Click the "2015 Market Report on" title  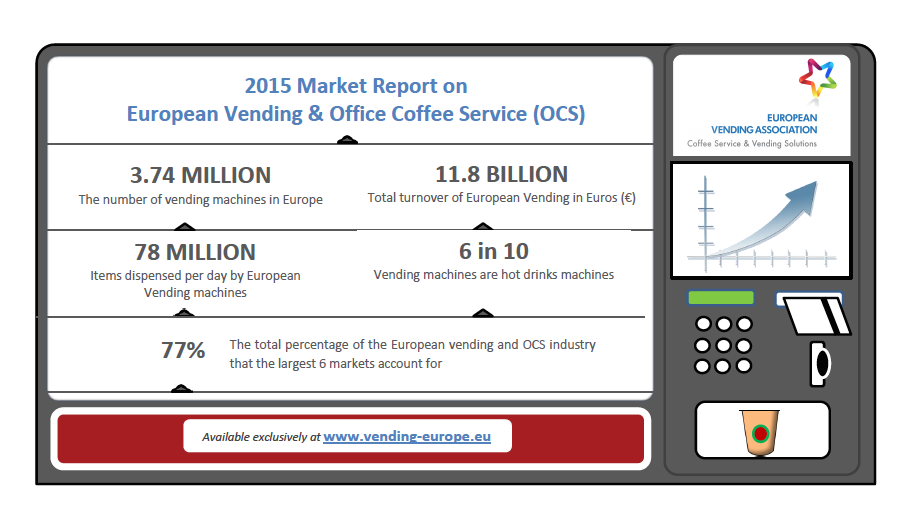click(355, 86)
